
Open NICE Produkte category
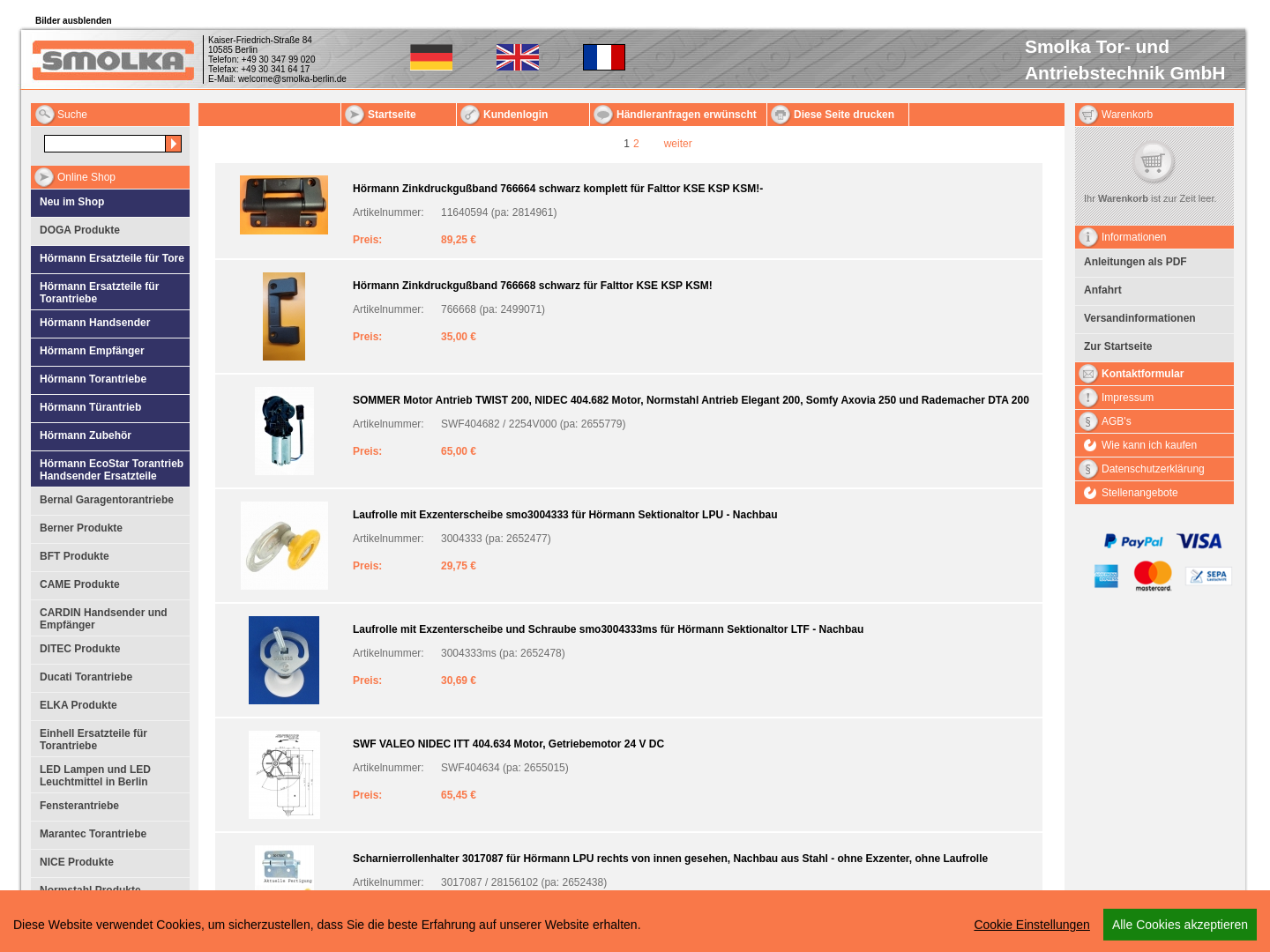pos(110,863)
